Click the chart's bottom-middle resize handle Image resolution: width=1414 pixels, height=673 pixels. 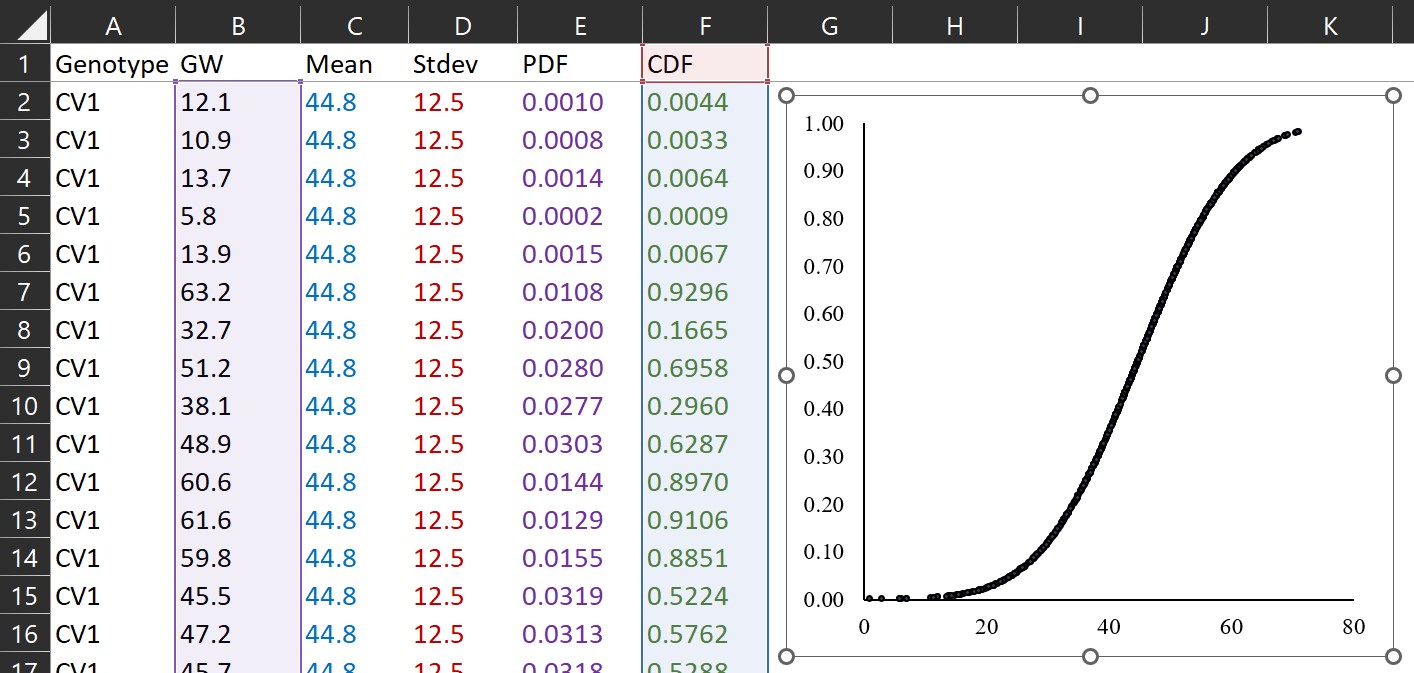1090,656
